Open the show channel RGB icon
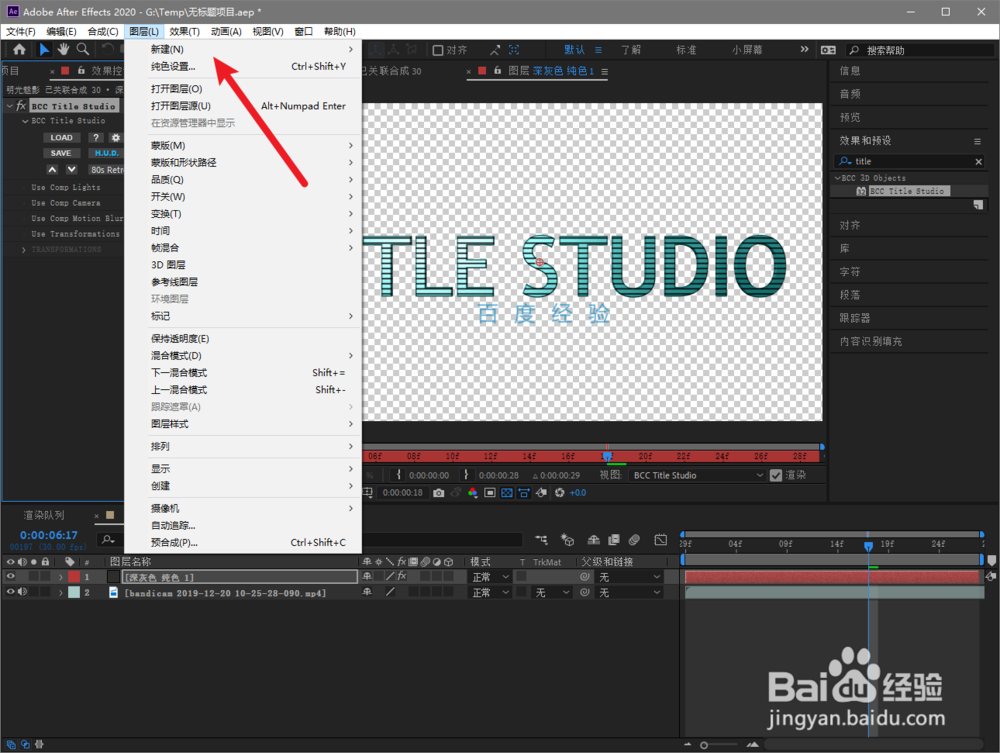 473,493
